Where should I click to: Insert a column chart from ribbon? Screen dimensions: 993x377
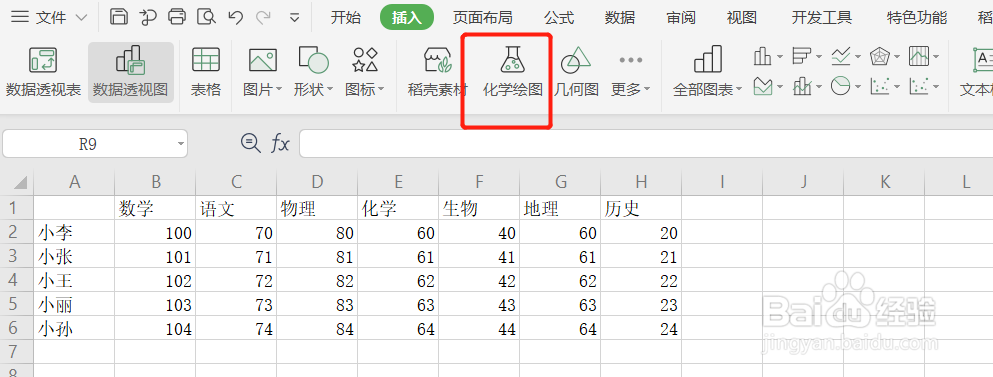[x=762, y=57]
